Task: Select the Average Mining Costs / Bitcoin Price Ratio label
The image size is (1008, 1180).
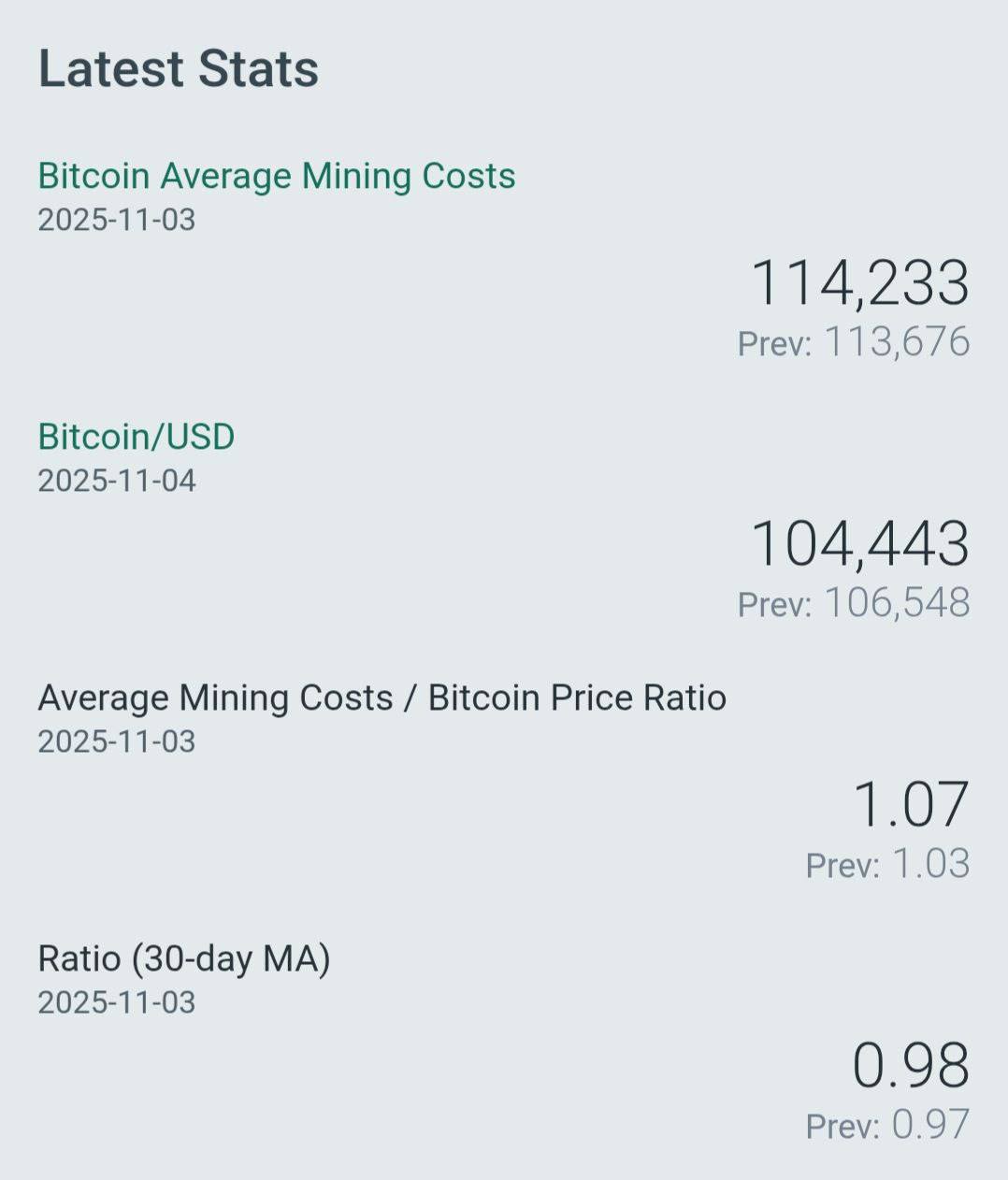Action: tap(382, 698)
